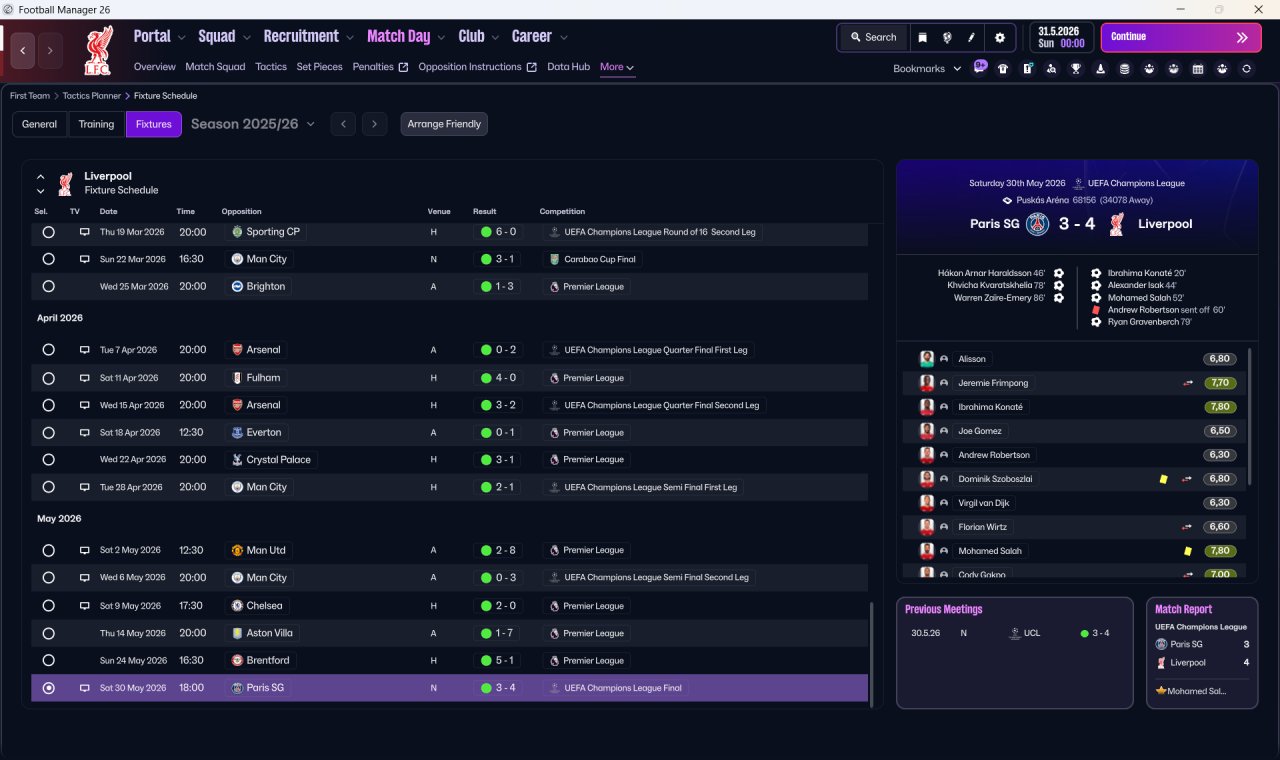1280x760 pixels.
Task: Open the shirt bookmark shortcut
Action: 1003,68
